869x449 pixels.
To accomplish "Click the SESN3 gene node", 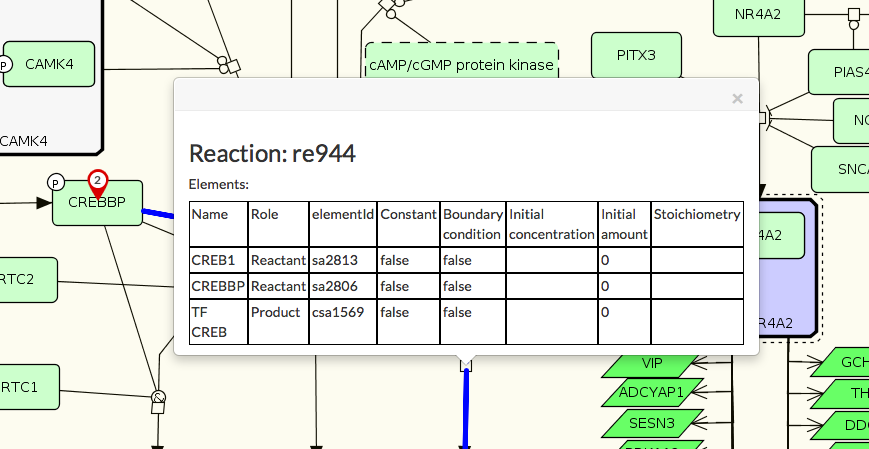I will click(x=652, y=423).
